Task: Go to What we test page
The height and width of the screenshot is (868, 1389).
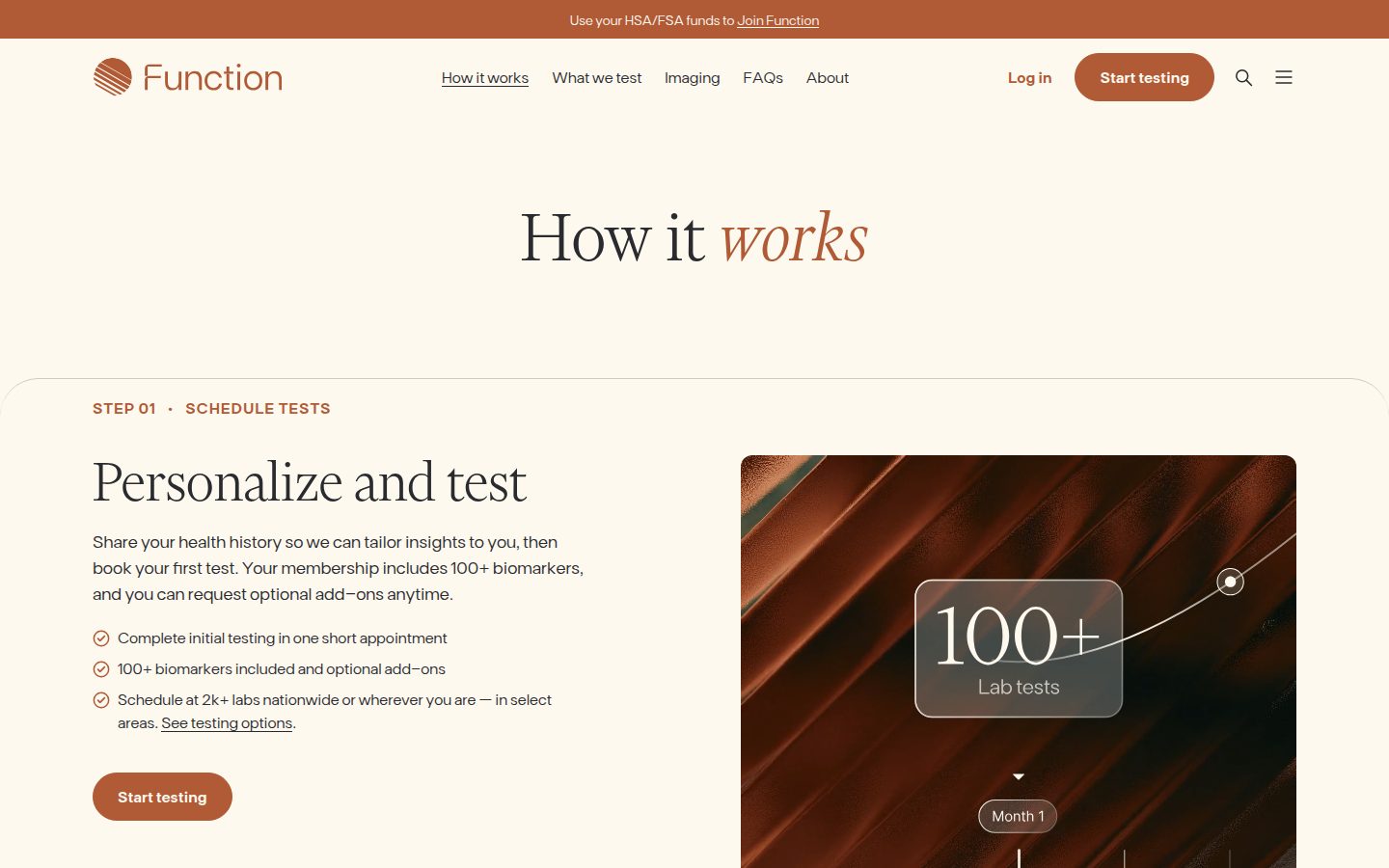Action: [x=597, y=78]
